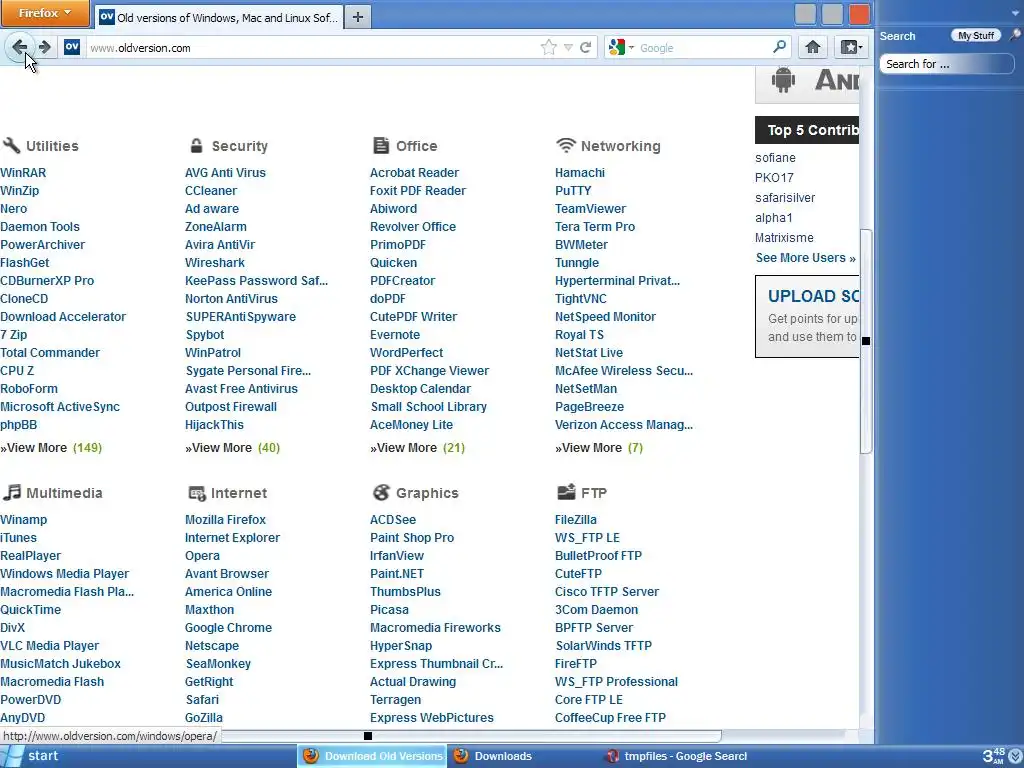Viewport: 1024px width, 768px height.
Task: Reload the page with the refresh icon
Action: point(586,47)
